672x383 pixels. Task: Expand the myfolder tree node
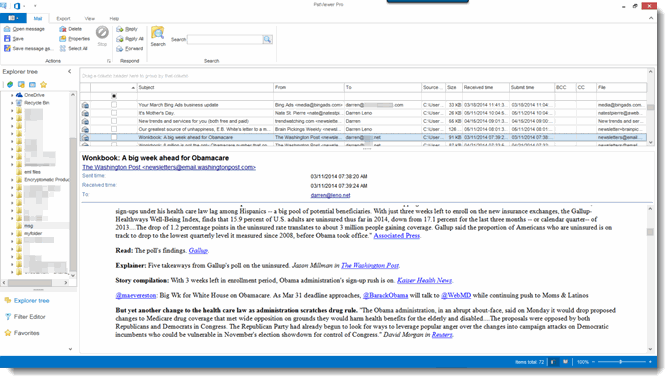click(12, 234)
